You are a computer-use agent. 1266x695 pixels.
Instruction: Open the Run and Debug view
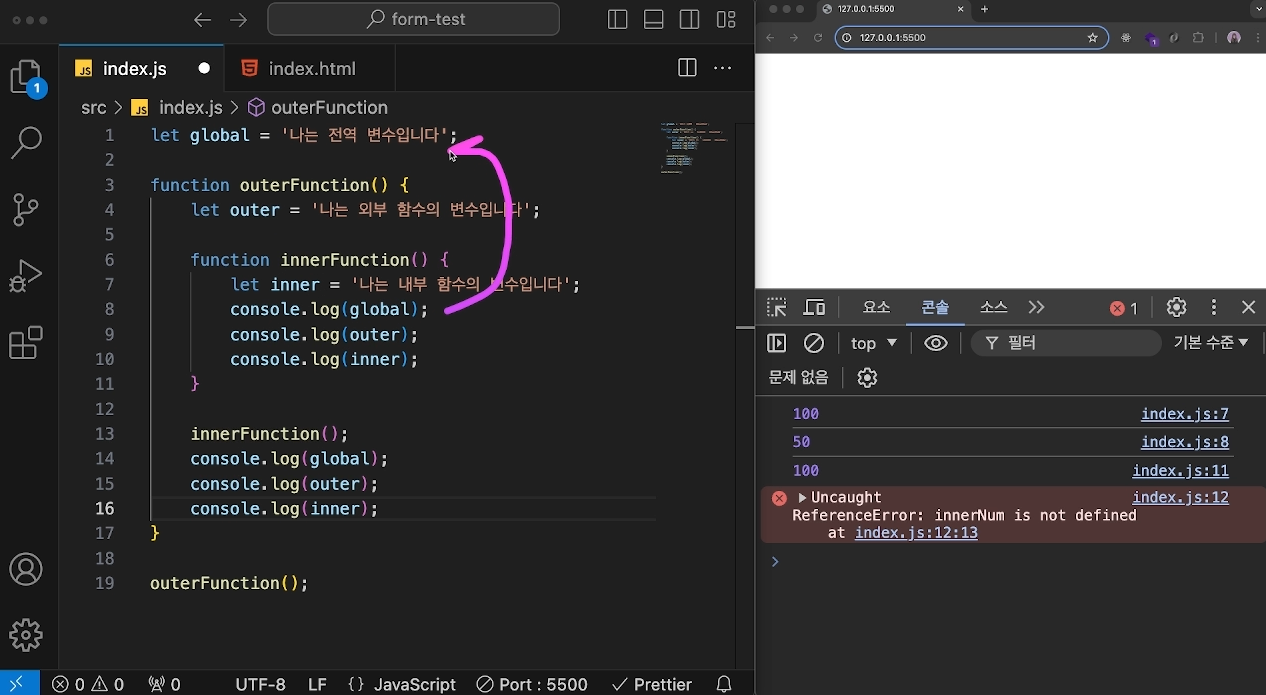[x=26, y=275]
